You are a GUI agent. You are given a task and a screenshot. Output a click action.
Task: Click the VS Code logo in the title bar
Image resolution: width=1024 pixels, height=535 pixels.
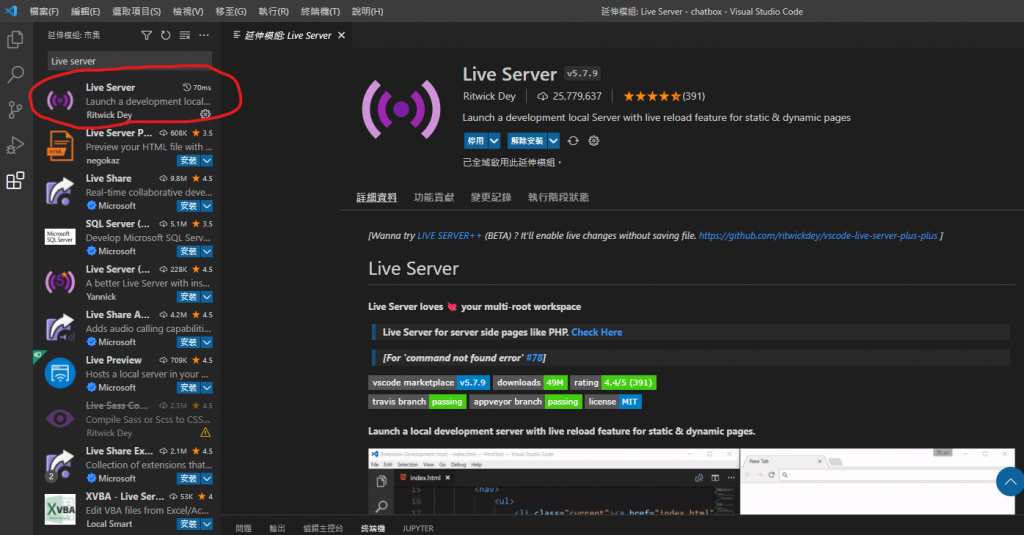click(12, 11)
